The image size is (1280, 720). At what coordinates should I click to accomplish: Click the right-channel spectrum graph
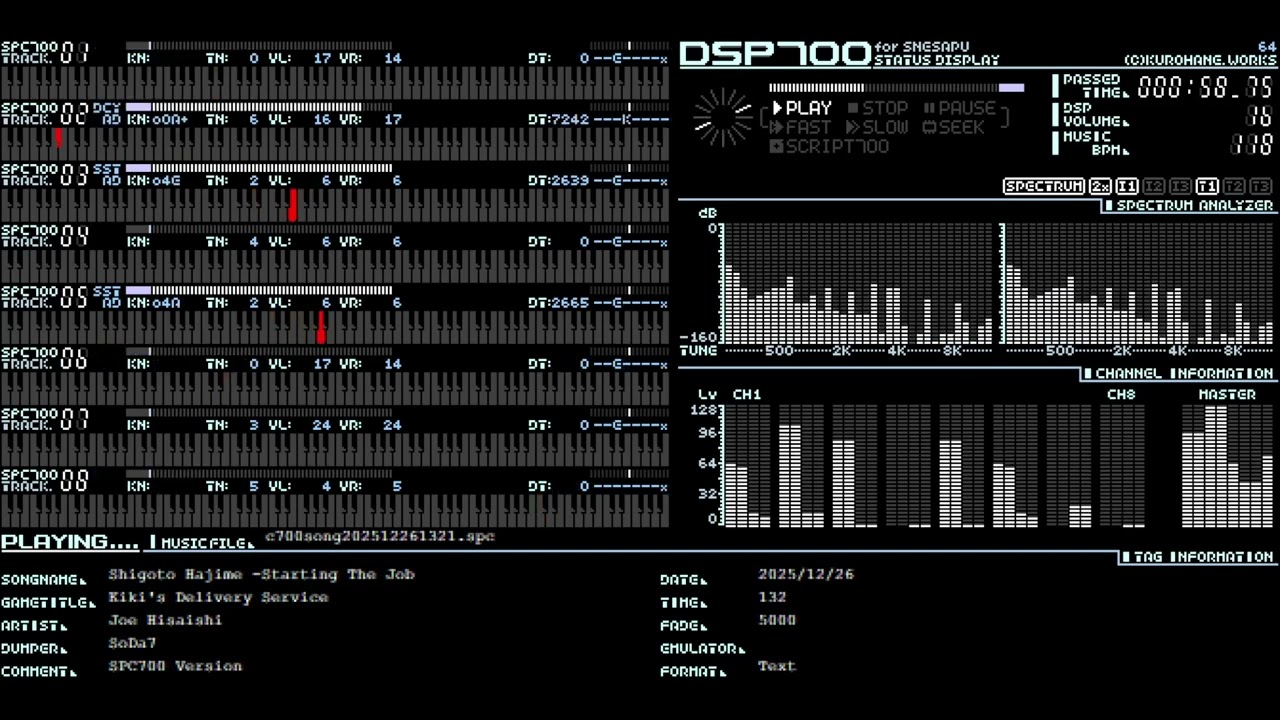[1138, 284]
